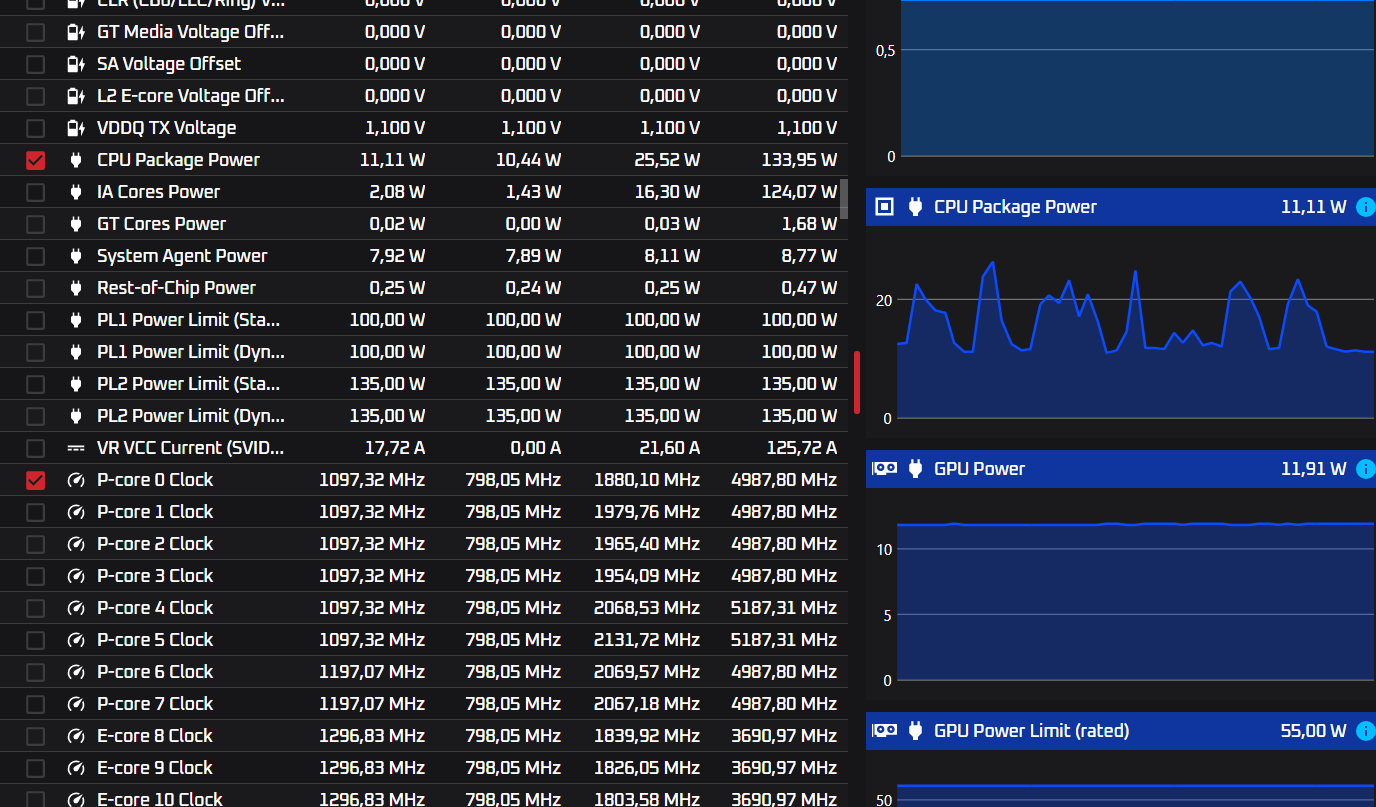Click the current icon beside VR VCC Current
This screenshot has height=807, width=1376.
(76, 448)
